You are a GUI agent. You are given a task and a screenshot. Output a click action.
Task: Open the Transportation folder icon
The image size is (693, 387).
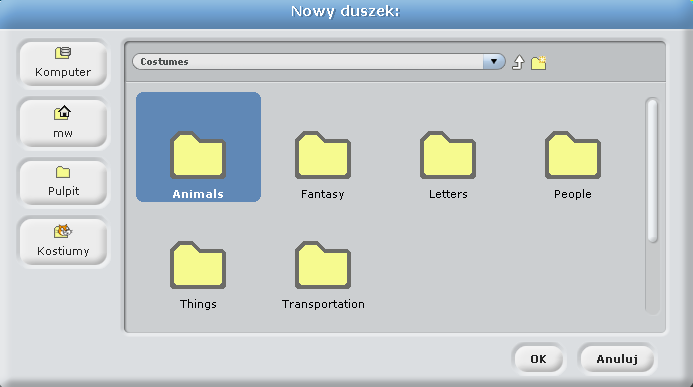[x=323, y=265]
